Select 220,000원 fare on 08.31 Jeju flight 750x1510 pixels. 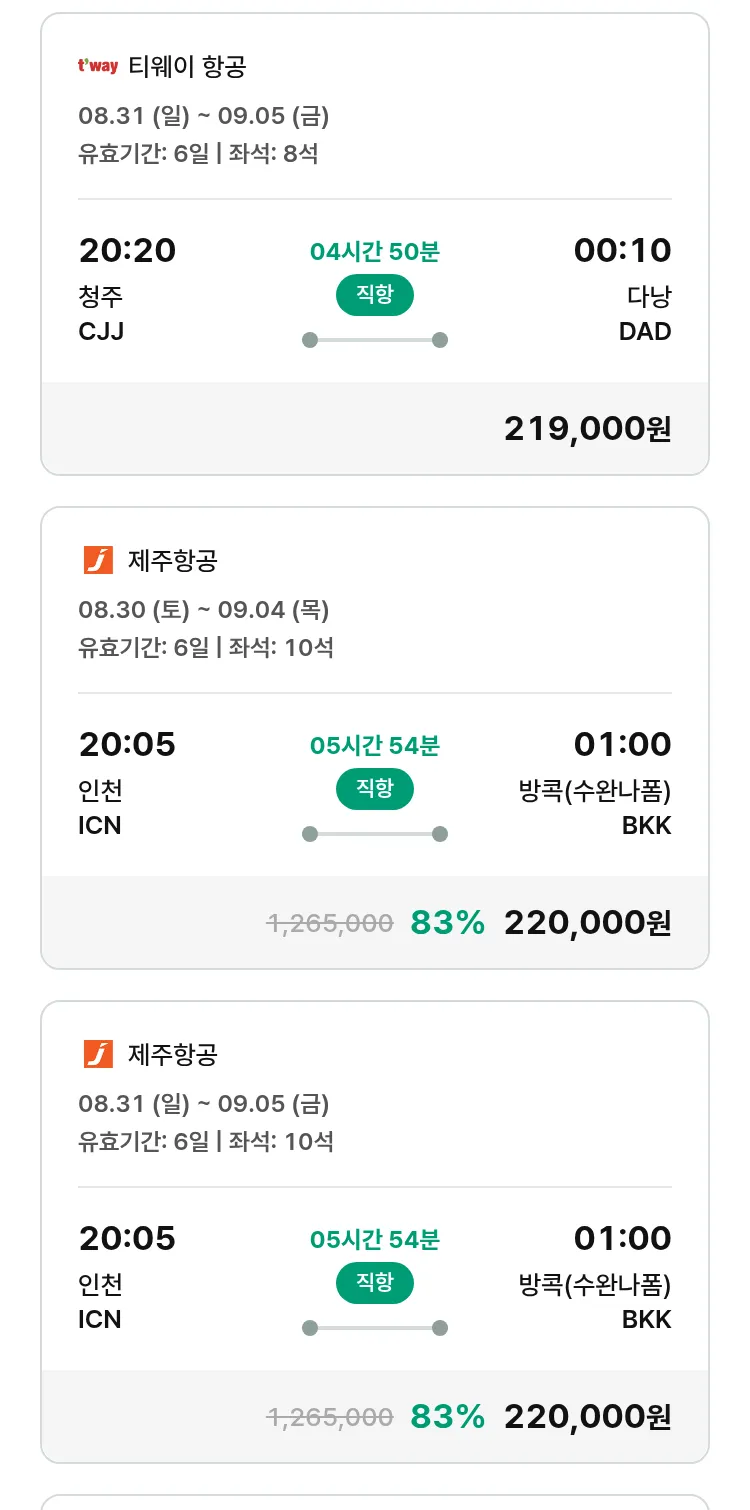(x=587, y=1417)
